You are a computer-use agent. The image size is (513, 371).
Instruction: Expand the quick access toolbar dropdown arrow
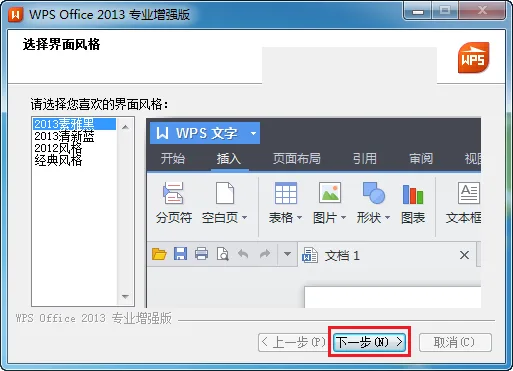pos(287,254)
